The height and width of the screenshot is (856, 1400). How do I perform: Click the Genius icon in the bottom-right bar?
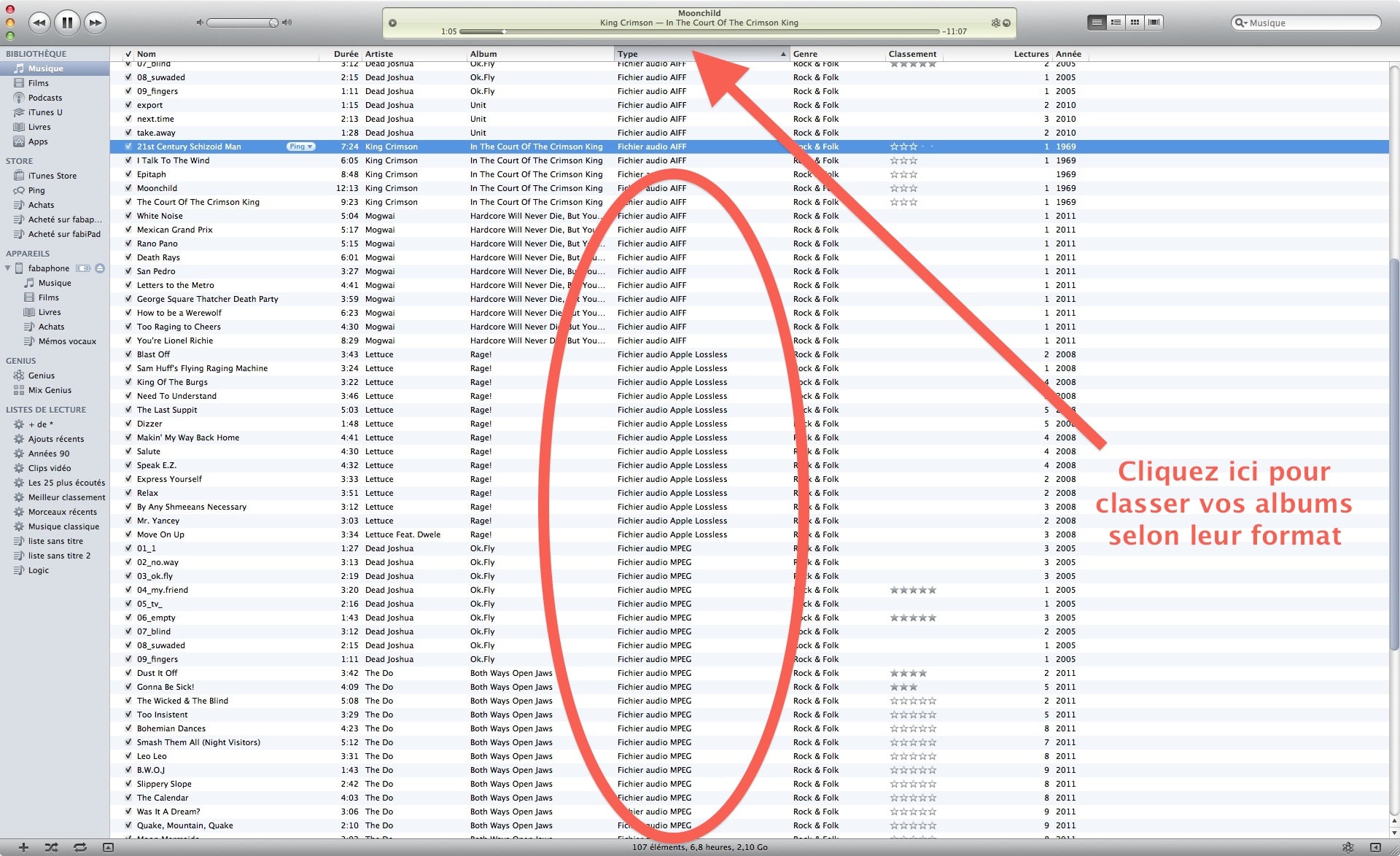(x=1348, y=847)
